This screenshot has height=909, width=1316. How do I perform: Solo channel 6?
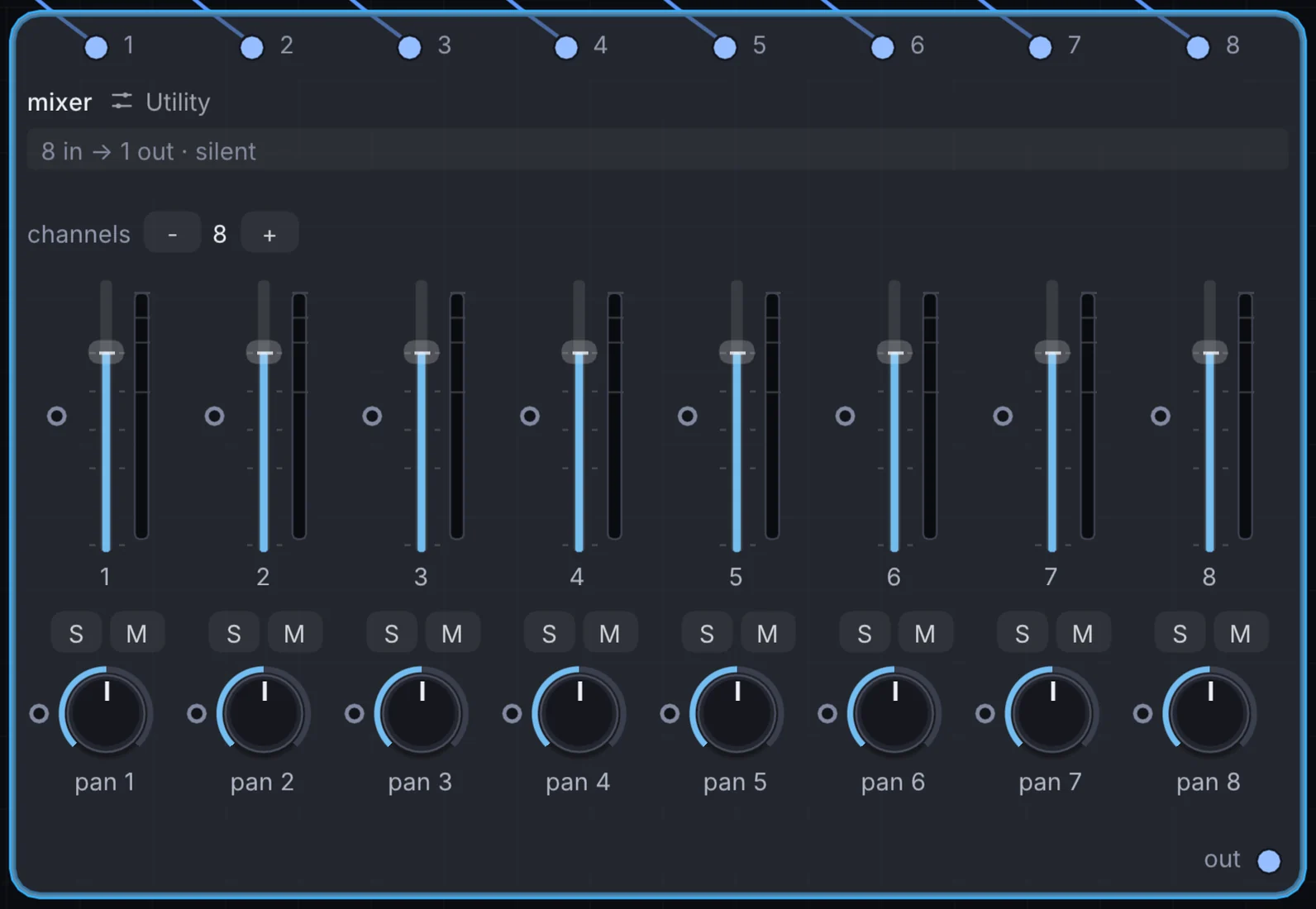tap(865, 633)
